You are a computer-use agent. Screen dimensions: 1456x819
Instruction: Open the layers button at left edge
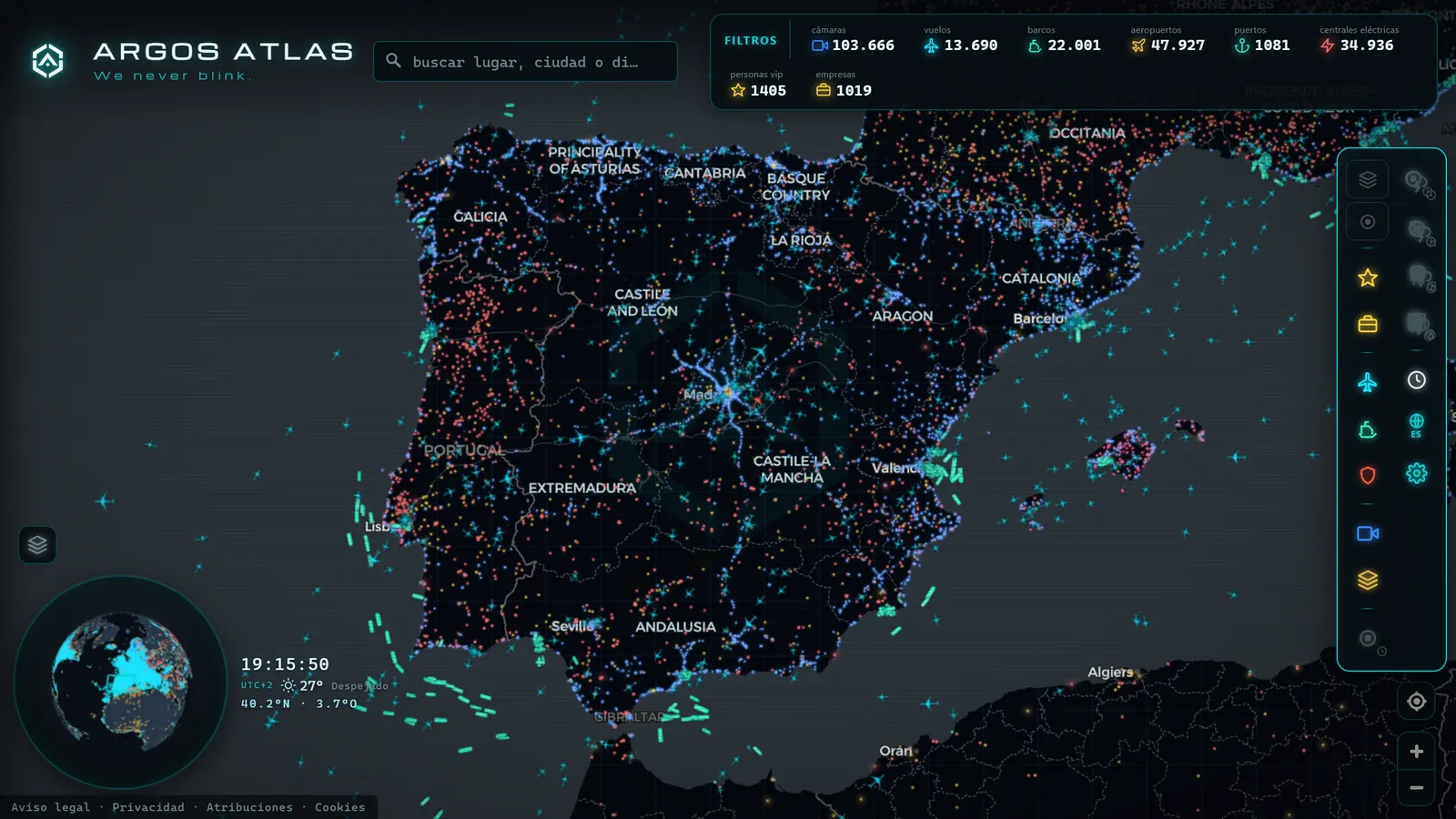tap(37, 545)
